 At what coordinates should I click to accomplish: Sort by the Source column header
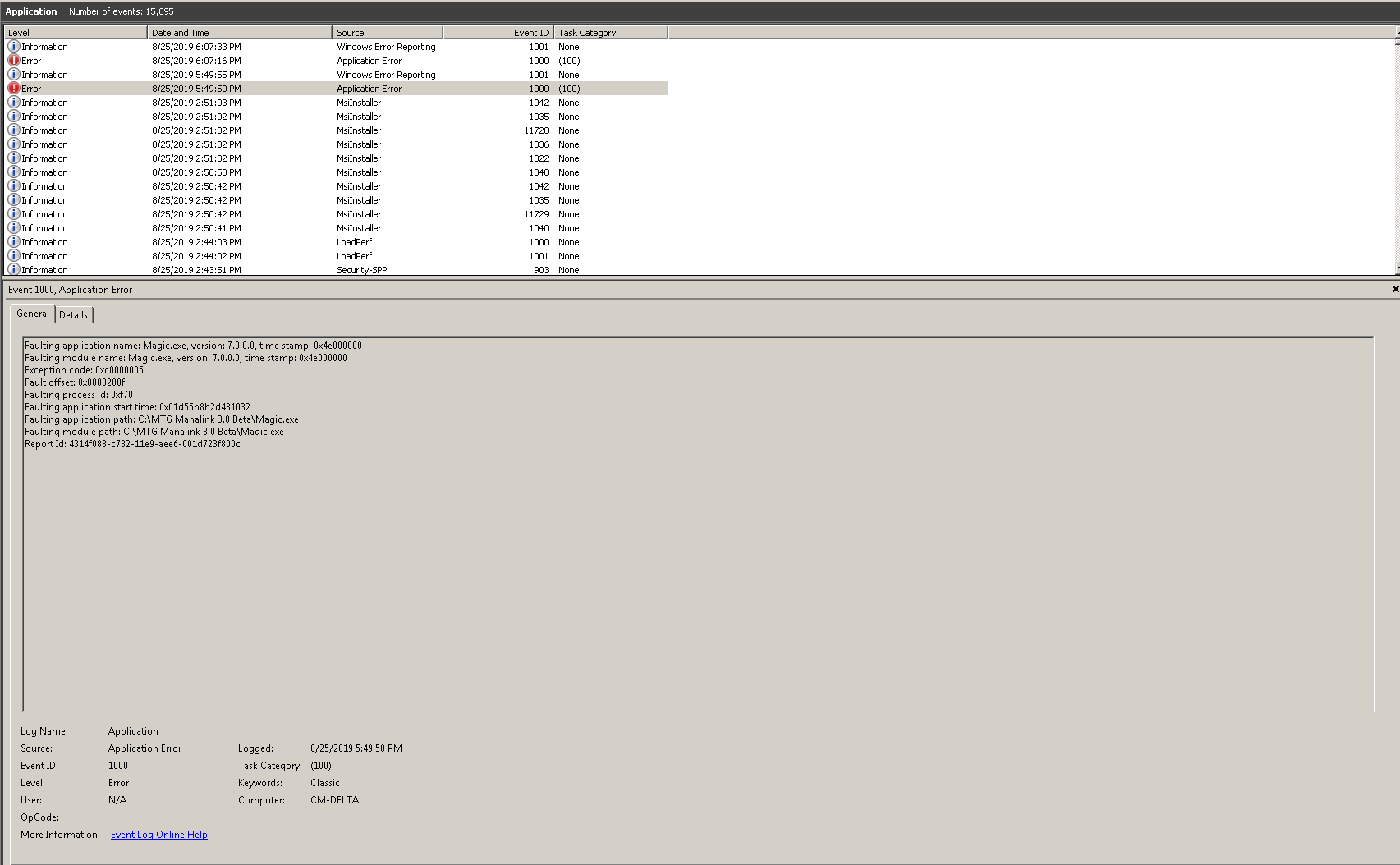[388, 33]
